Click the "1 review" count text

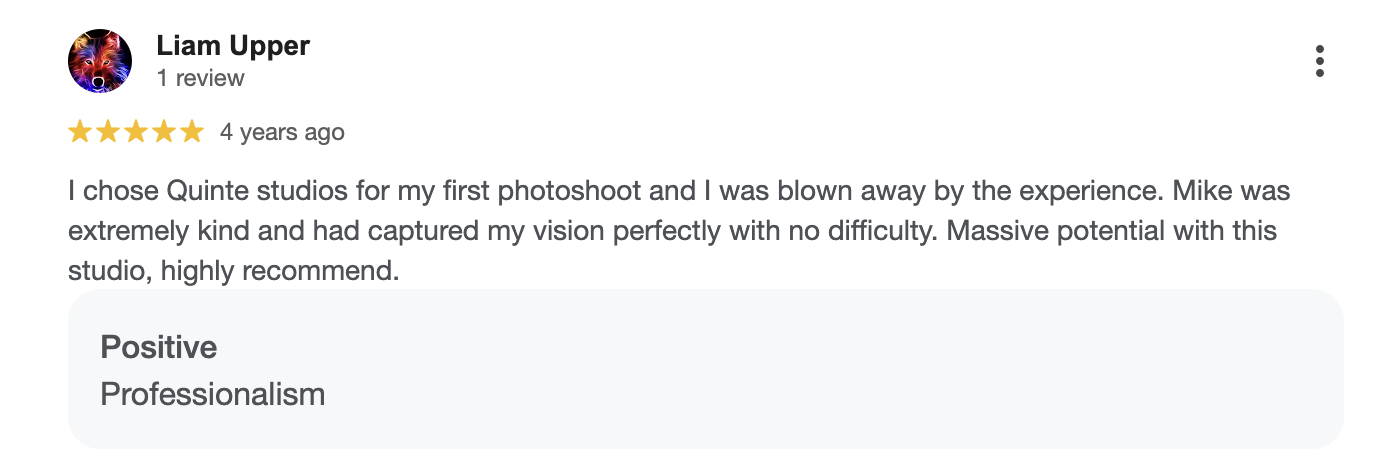coord(200,78)
